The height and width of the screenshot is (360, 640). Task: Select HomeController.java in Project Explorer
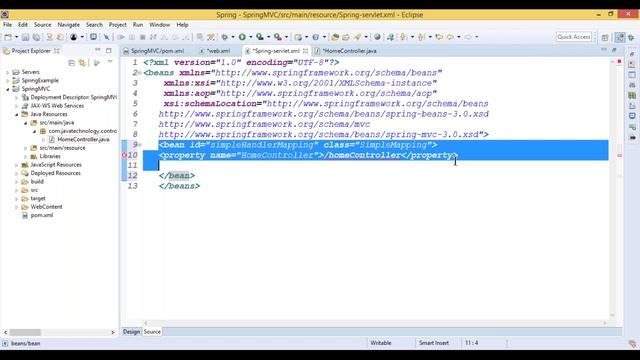click(x=83, y=140)
